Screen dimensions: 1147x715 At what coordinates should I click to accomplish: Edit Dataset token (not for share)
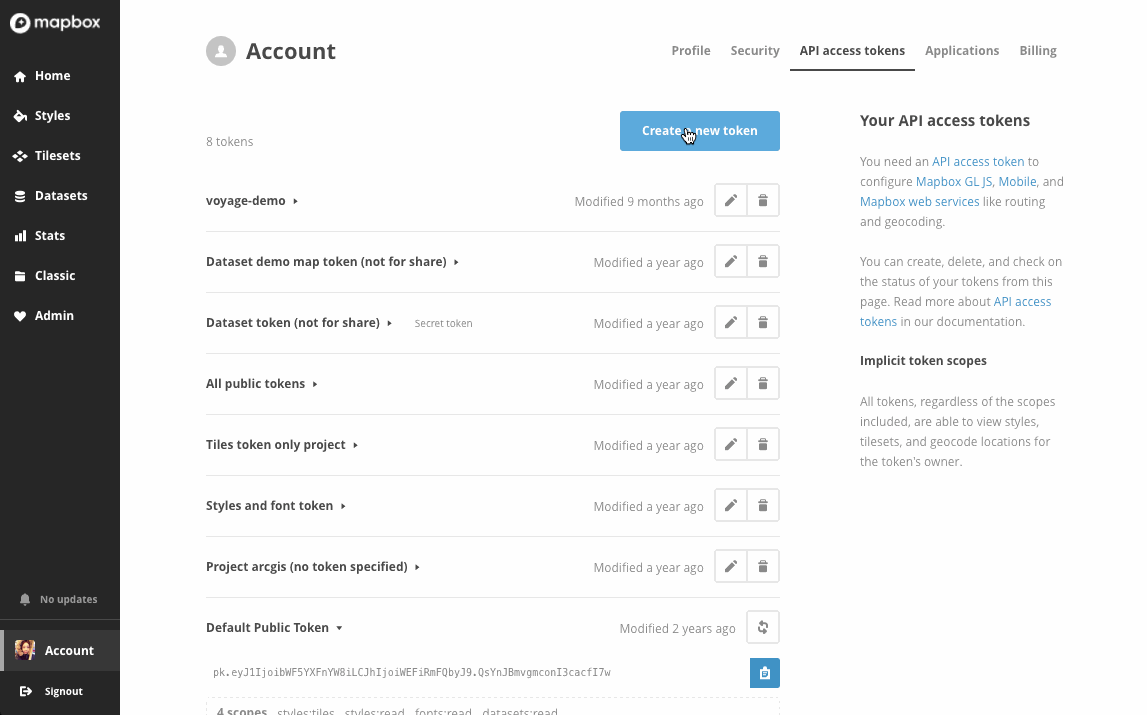click(731, 323)
